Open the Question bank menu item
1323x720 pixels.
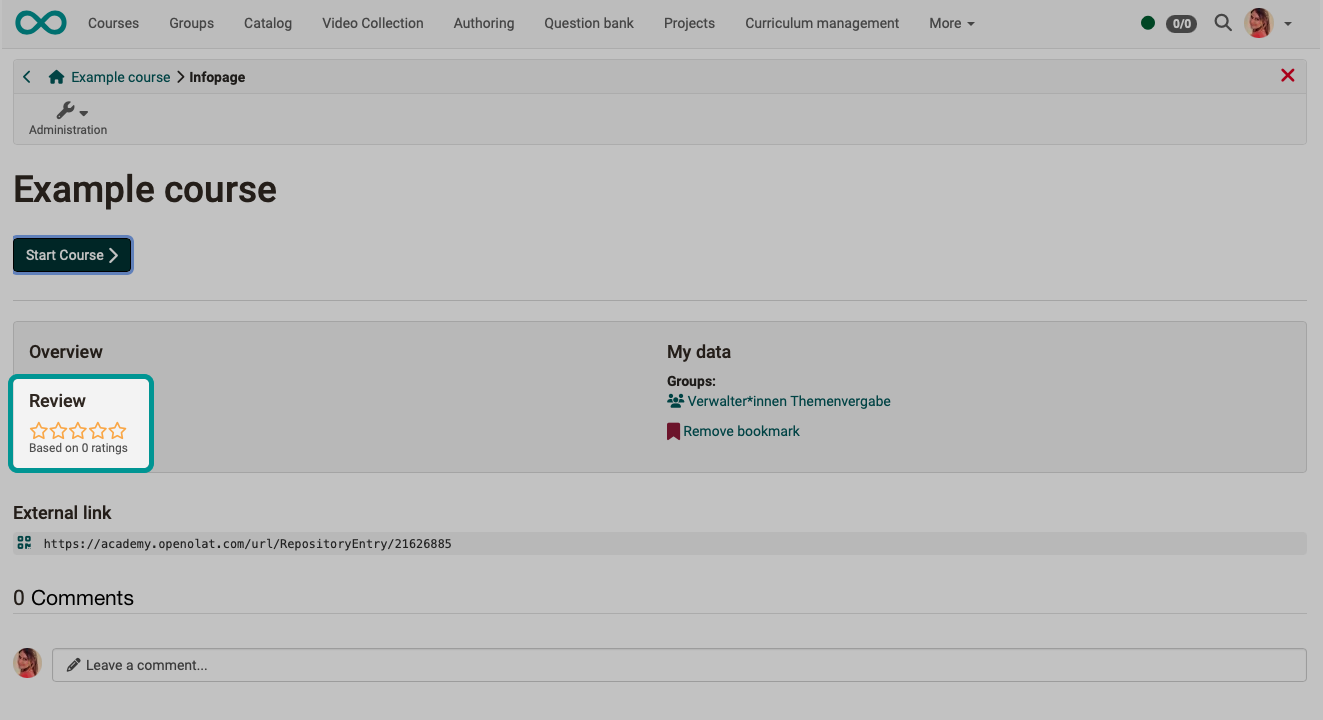(588, 23)
